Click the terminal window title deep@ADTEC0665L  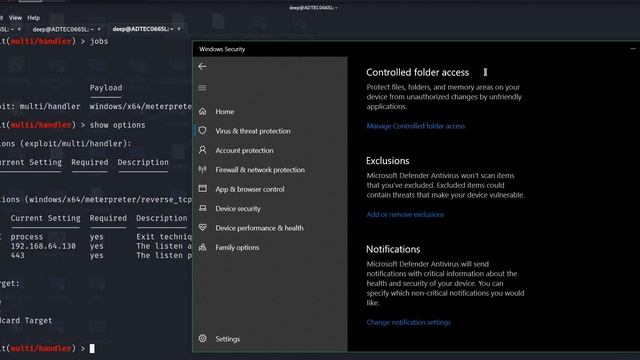(x=313, y=8)
